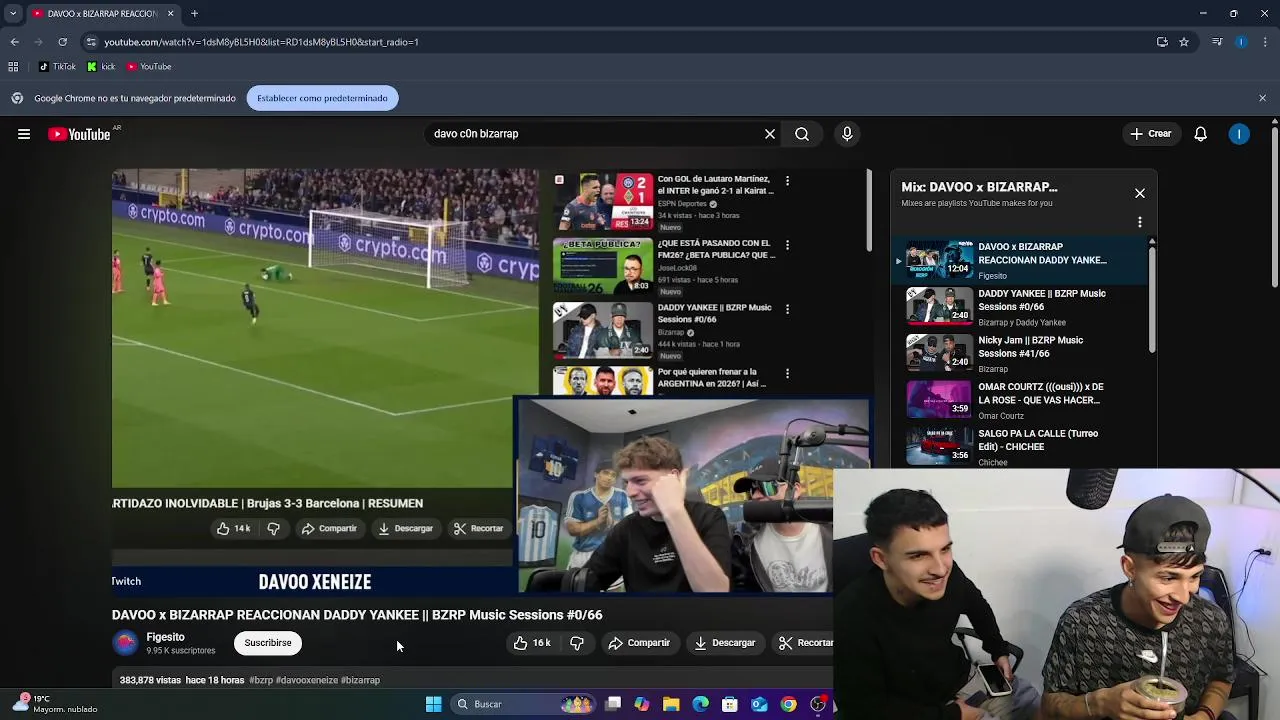Viewport: 1280px width, 720px height.
Task: Open the TikTok bookmark
Action: tap(57, 67)
